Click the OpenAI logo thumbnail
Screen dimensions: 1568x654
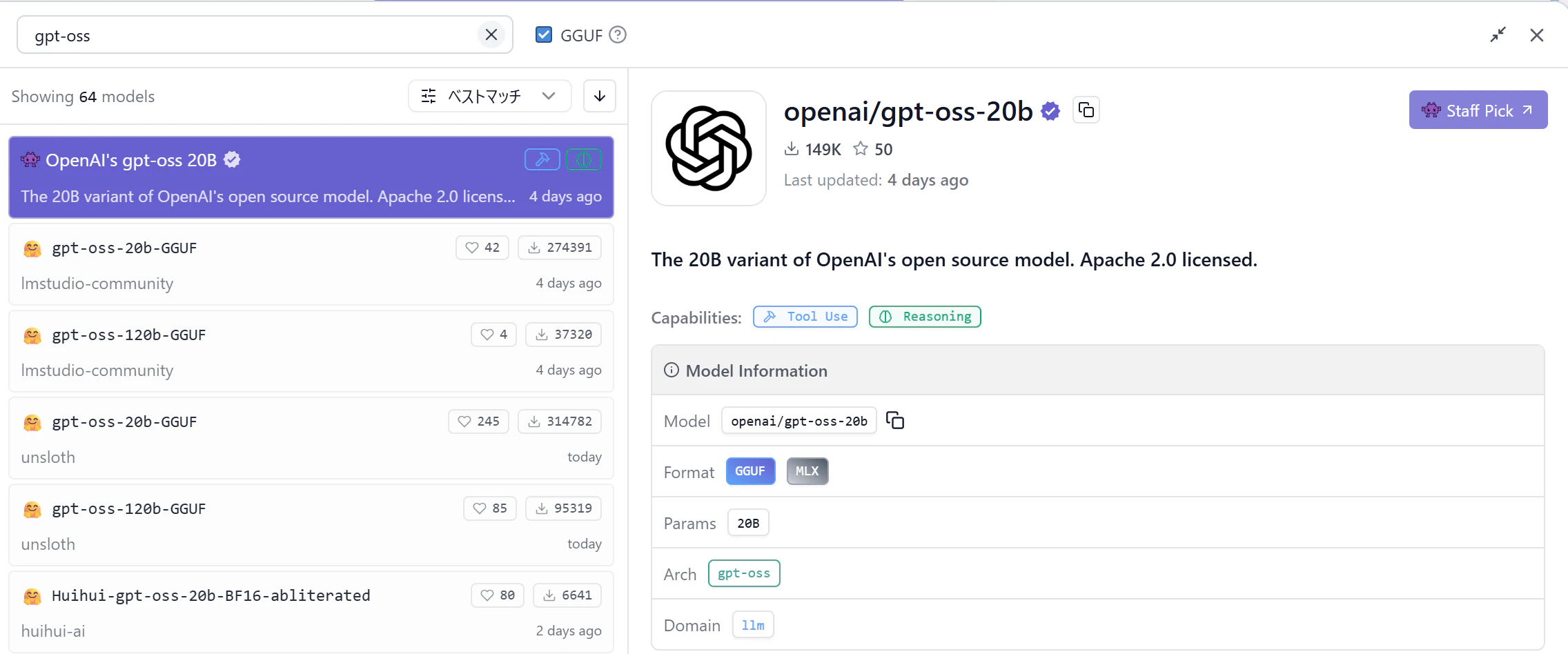click(x=709, y=148)
